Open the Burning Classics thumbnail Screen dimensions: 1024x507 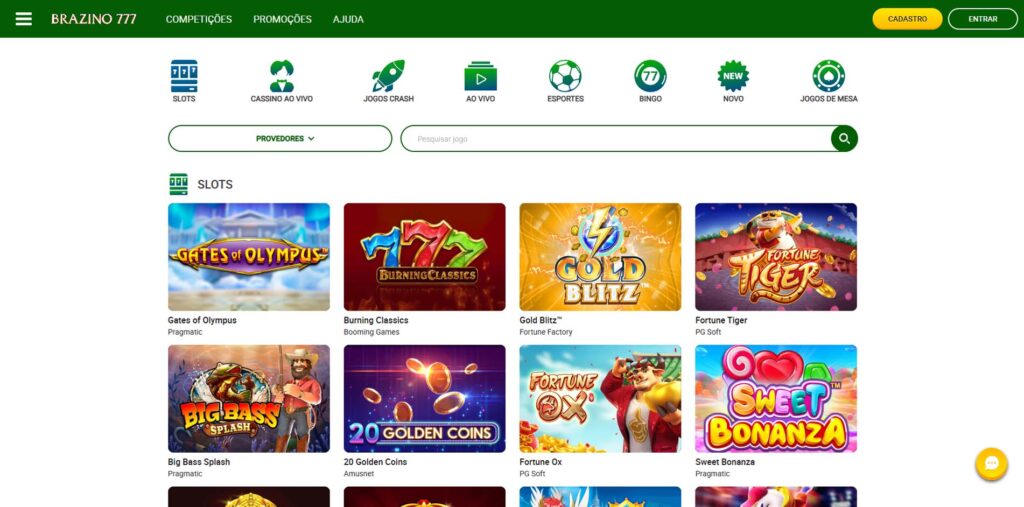click(x=424, y=257)
